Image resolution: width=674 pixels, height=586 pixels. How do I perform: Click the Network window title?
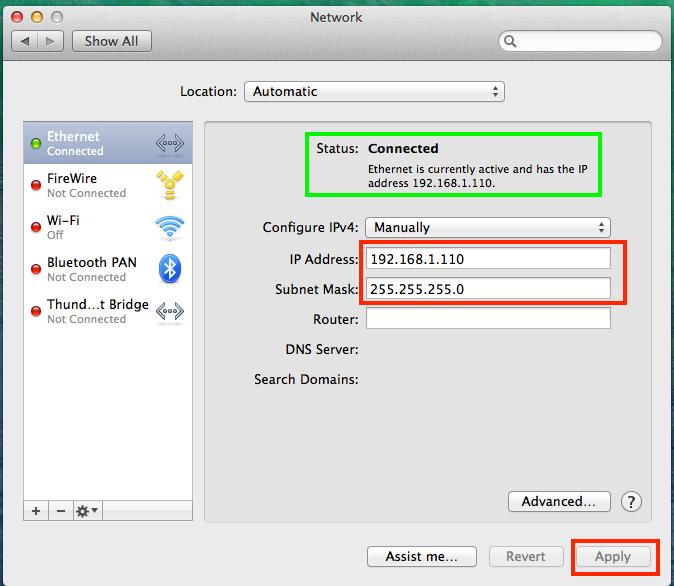coord(336,17)
